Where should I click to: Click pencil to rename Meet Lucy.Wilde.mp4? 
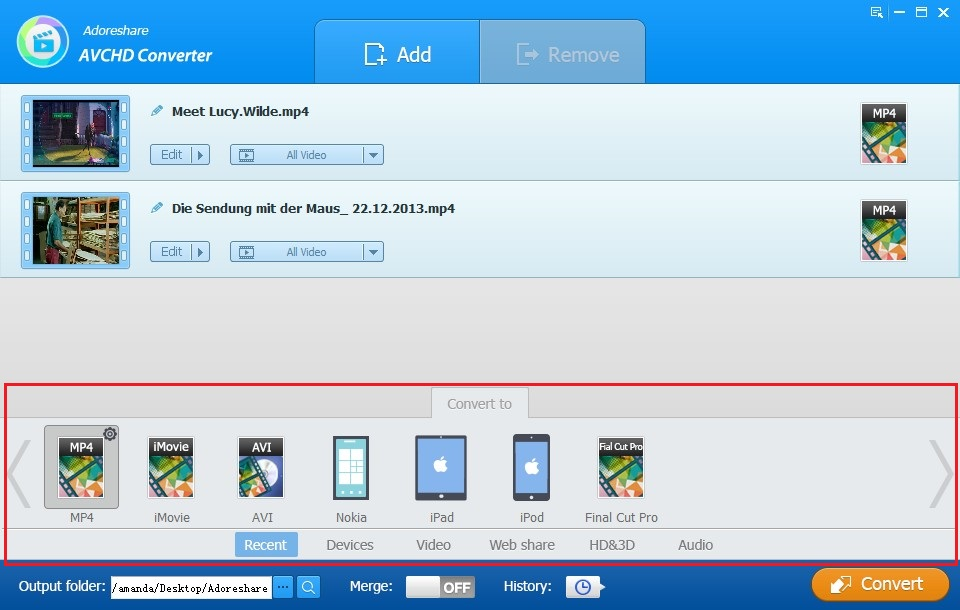click(157, 111)
